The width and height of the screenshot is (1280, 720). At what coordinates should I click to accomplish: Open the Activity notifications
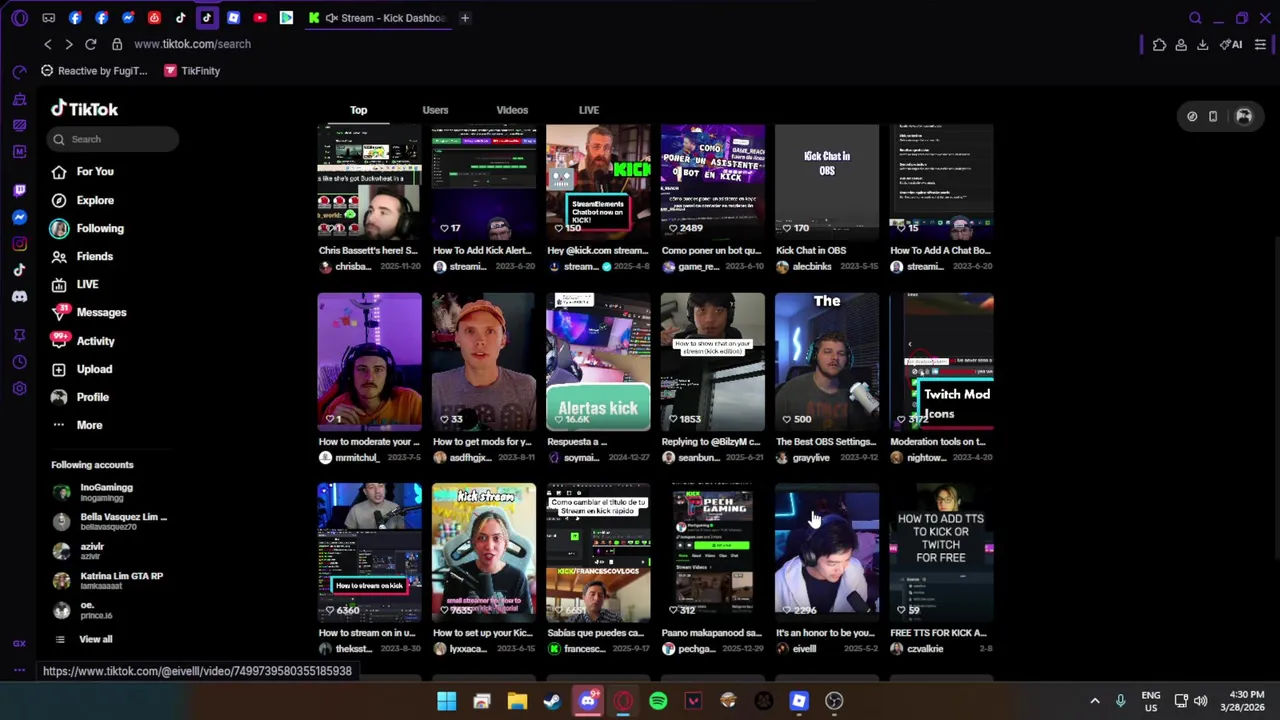[84, 341]
